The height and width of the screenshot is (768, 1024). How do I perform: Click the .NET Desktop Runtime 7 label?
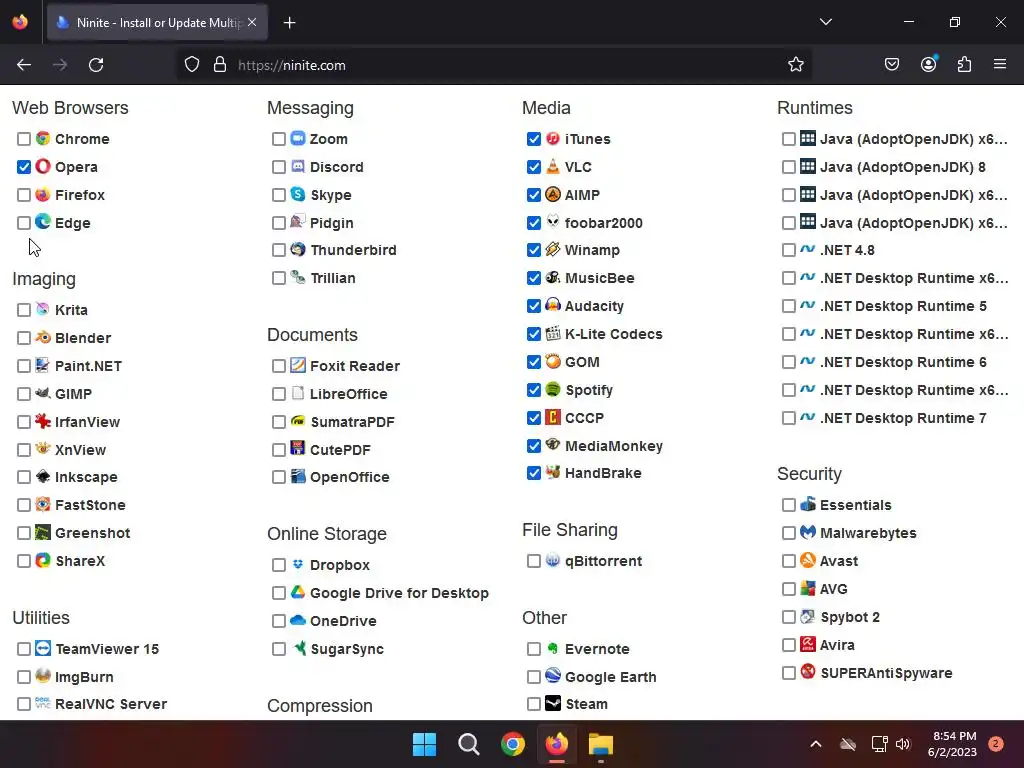point(903,418)
